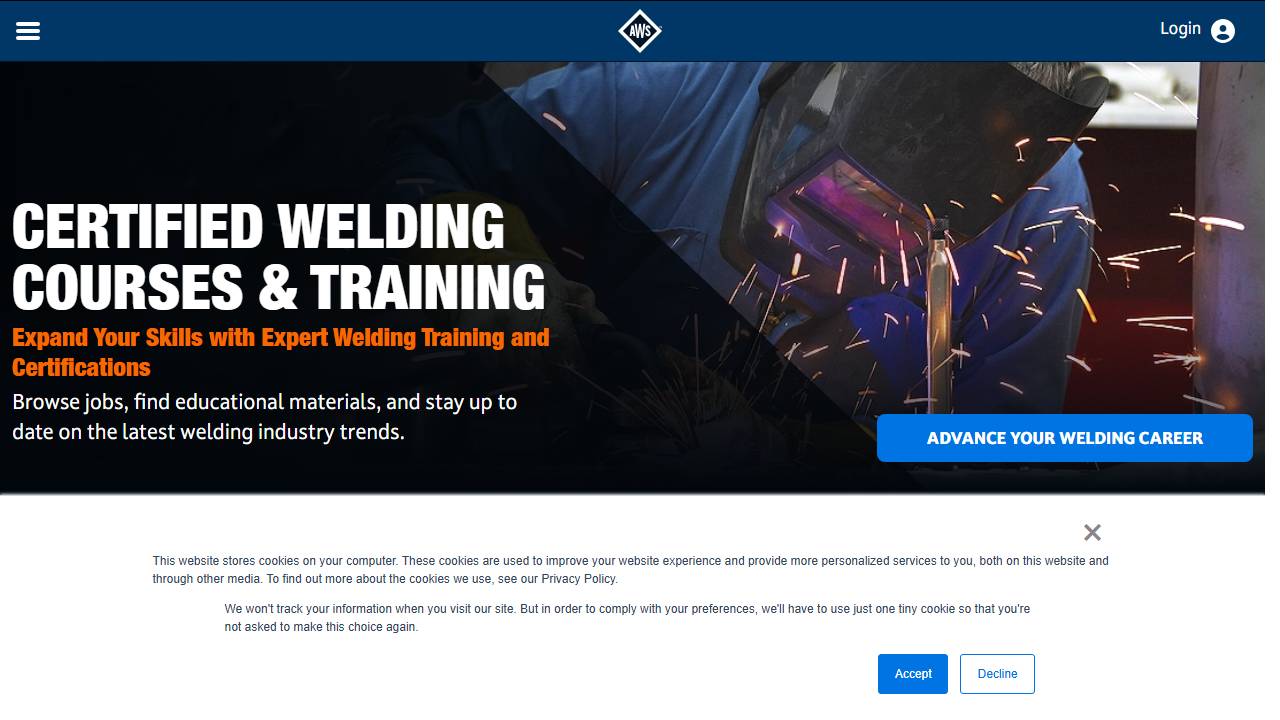Image resolution: width=1280 pixels, height=720 pixels.
Task: Click the word Certifications in orange text
Action: 81,367
